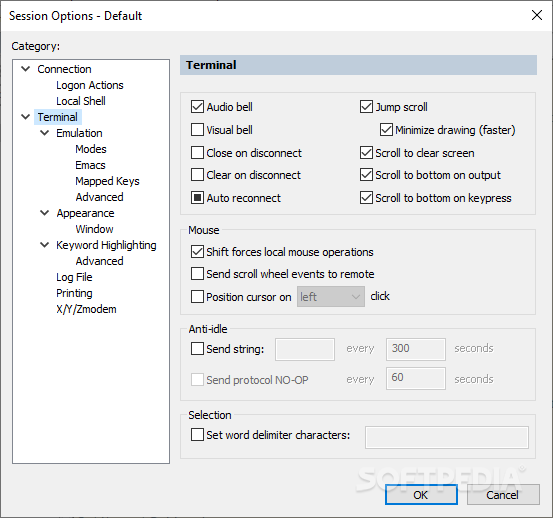Click the word delimiter characters field
Screen dimensions: 553x518
coord(447,437)
